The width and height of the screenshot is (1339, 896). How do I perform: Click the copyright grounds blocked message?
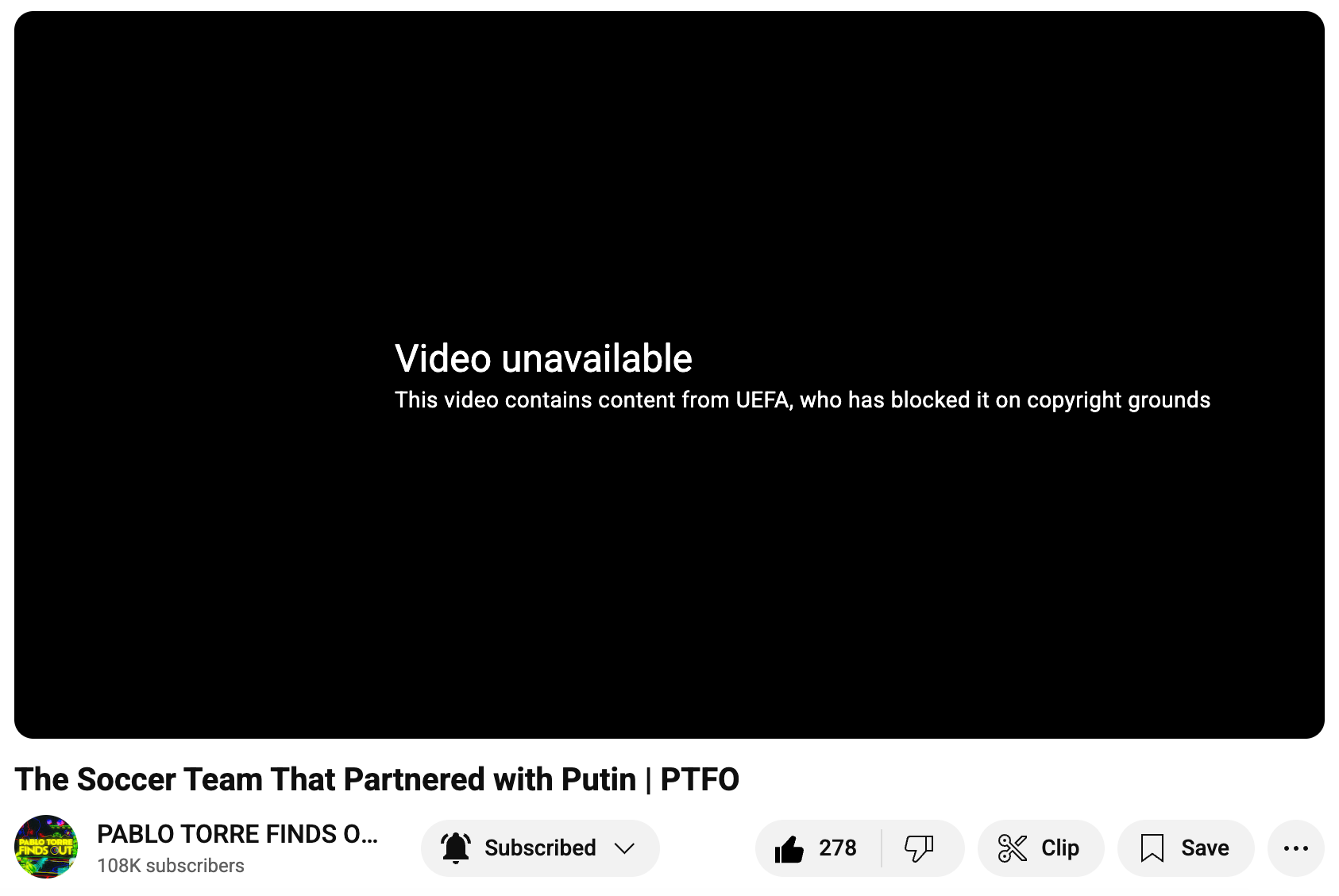802,400
